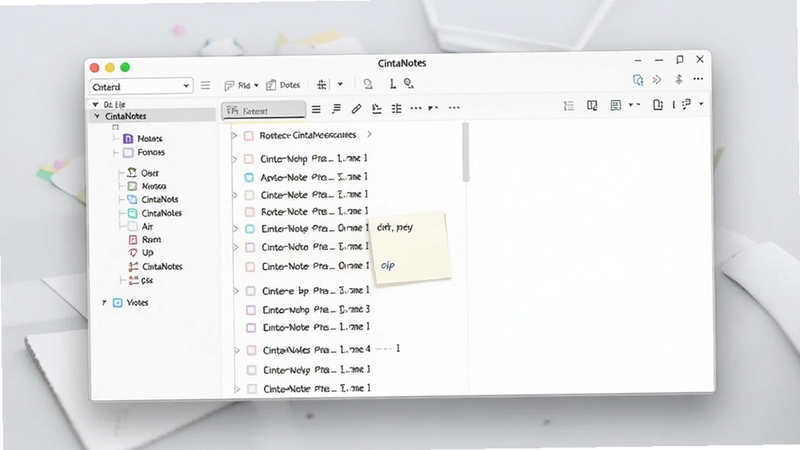Open the dropdown arrow after the tree-structure icon
Screen dimensions: 800x450
point(701,104)
